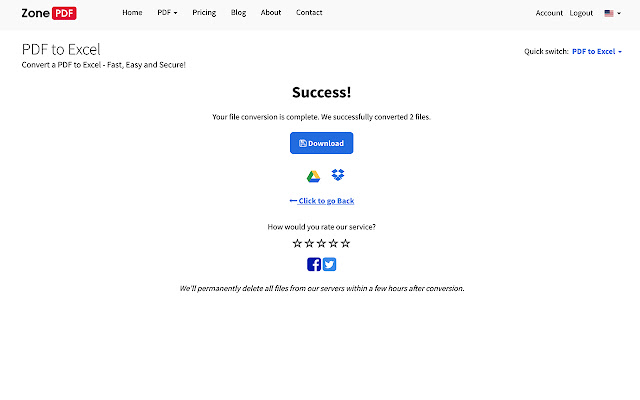Open the Pricing page
Image resolution: width=640 pixels, height=400 pixels.
[x=204, y=13]
